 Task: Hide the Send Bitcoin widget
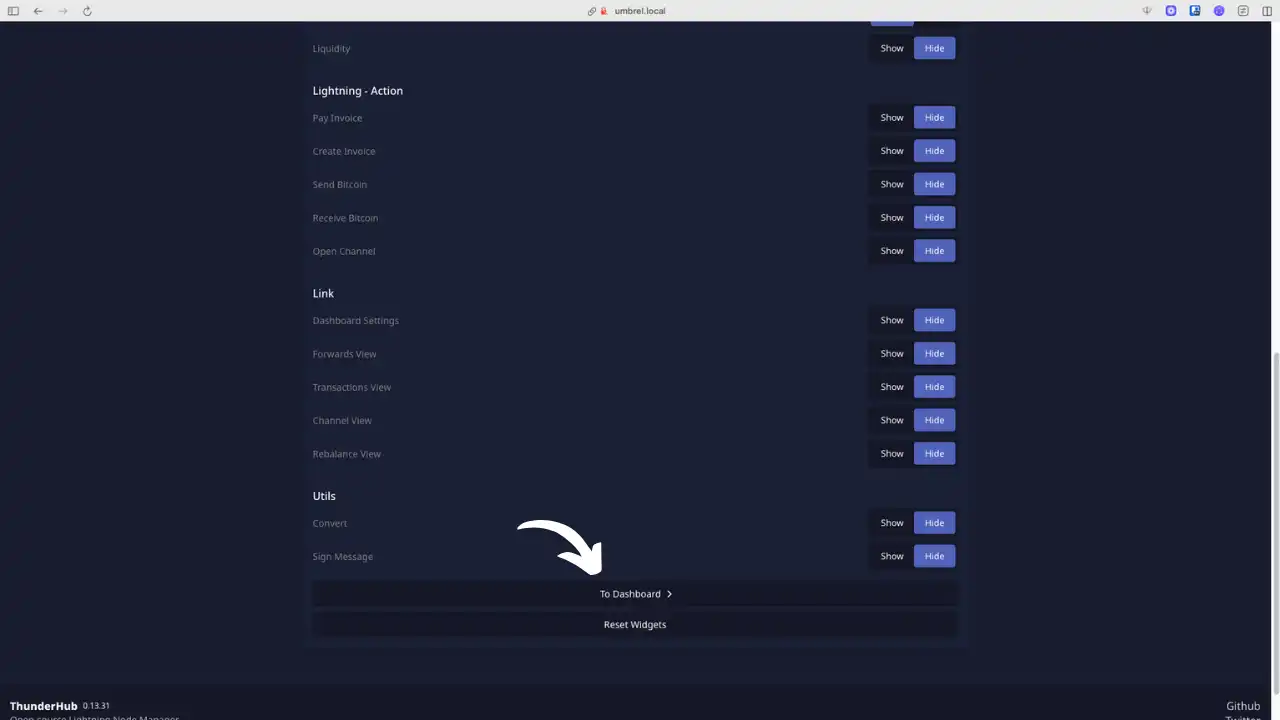tap(934, 184)
